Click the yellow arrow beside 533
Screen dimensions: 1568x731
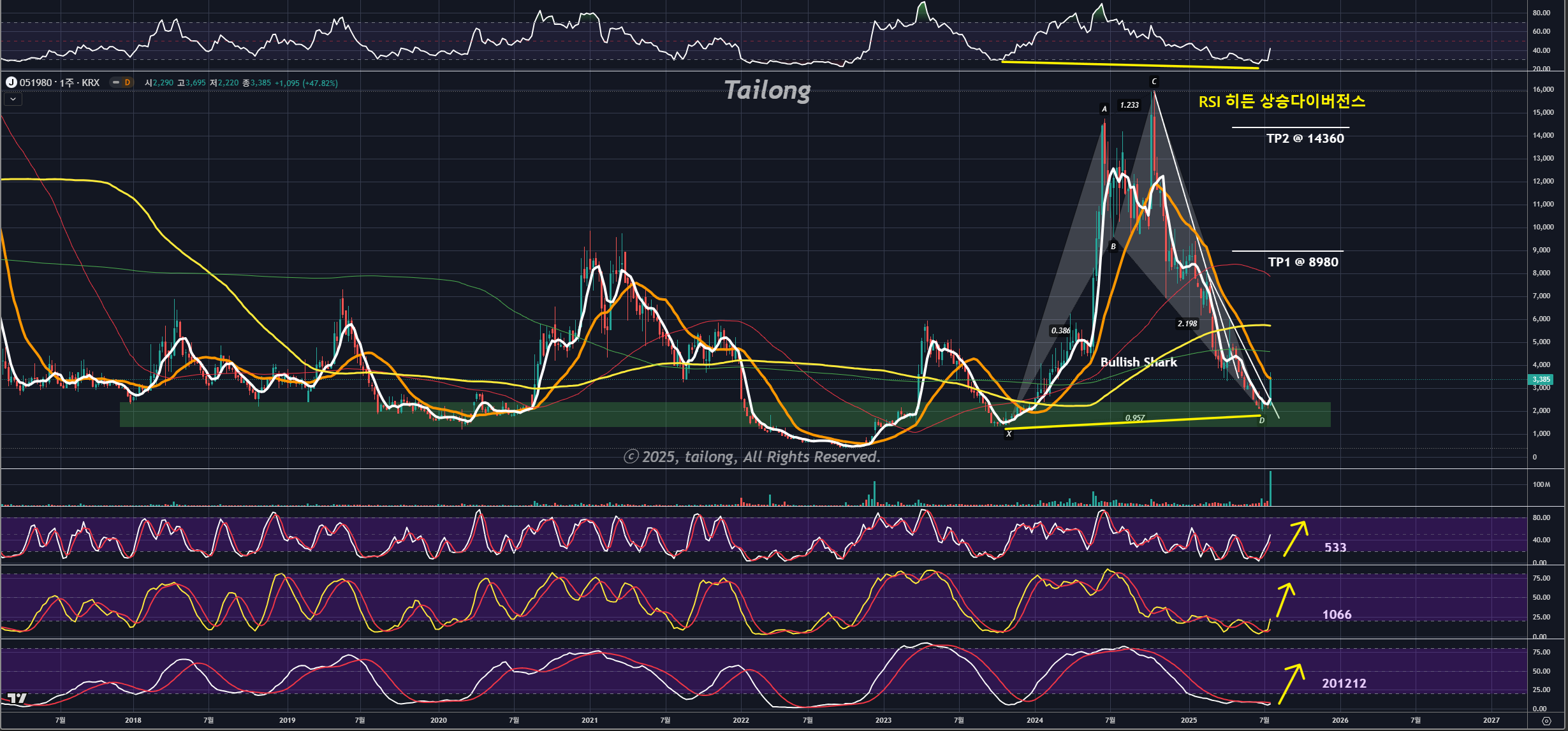[x=1295, y=539]
